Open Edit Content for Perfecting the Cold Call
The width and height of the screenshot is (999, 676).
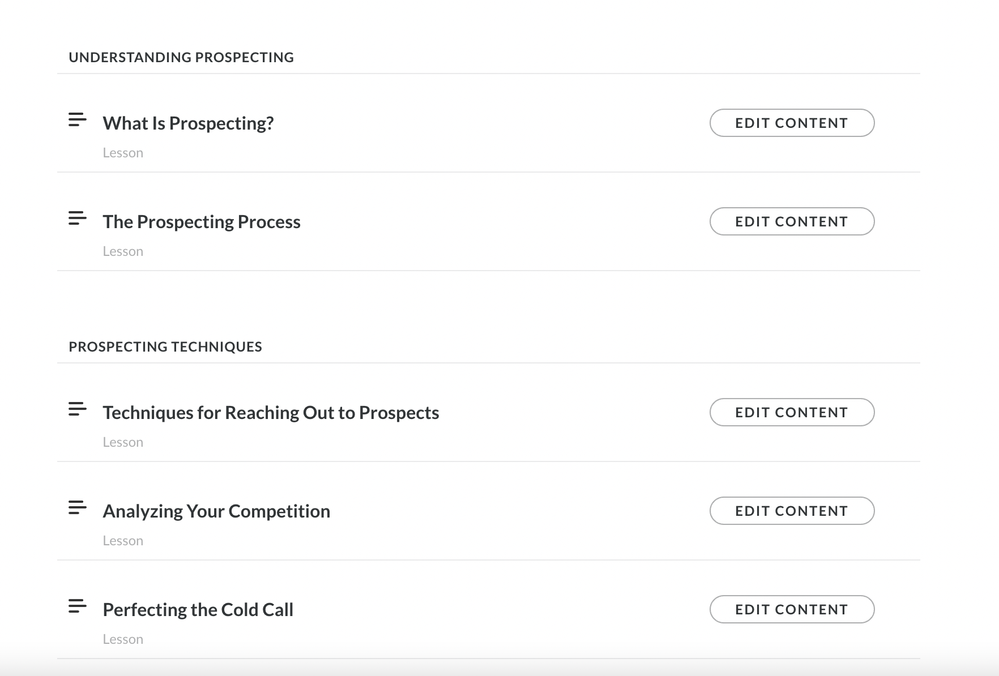point(791,609)
